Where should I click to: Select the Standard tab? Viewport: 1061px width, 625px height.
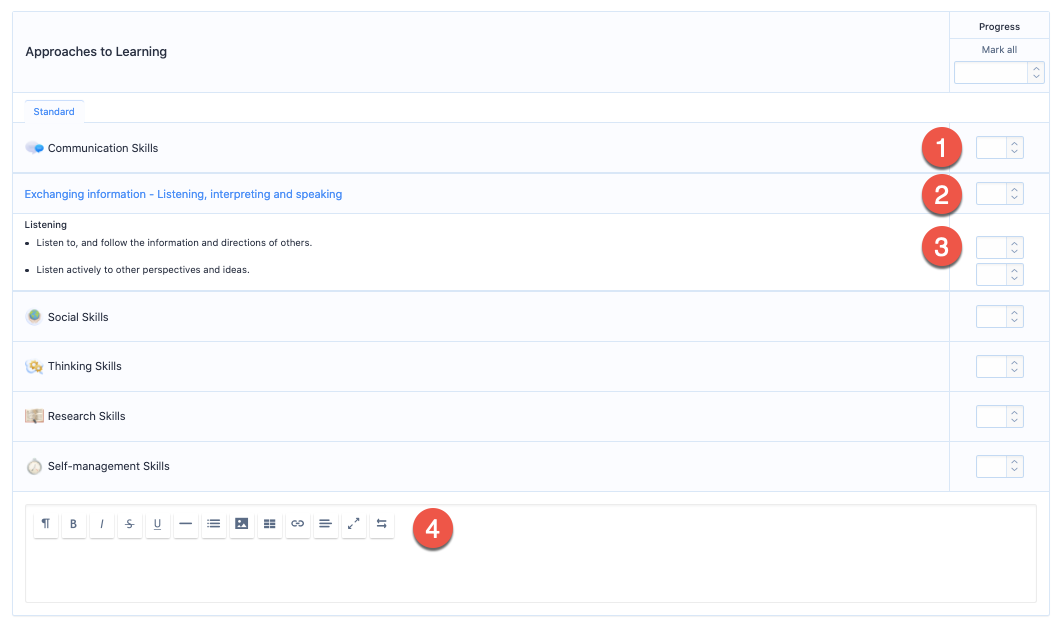[54, 112]
